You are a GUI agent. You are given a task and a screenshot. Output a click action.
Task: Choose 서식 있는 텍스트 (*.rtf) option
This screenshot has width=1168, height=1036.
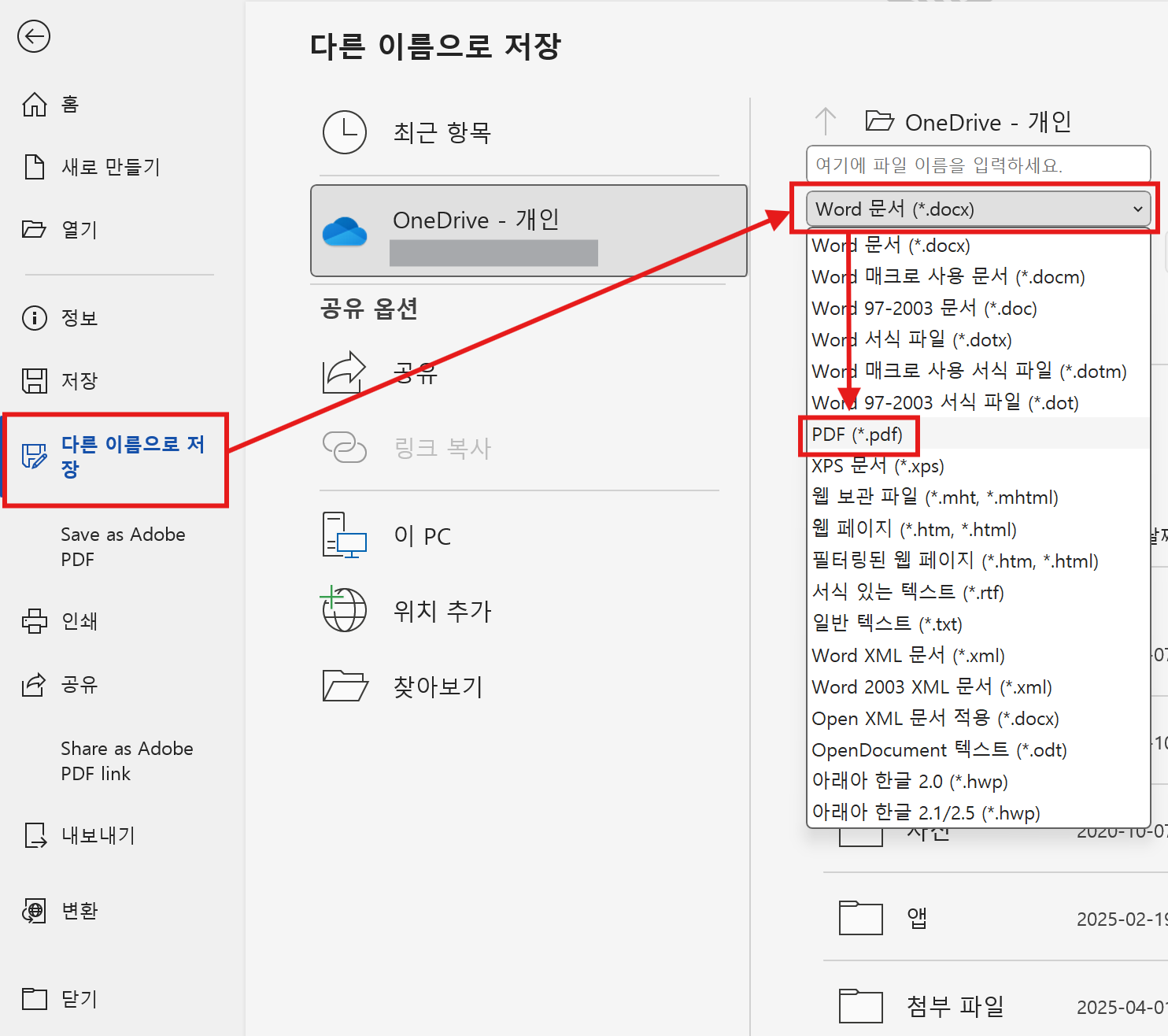pos(978,592)
